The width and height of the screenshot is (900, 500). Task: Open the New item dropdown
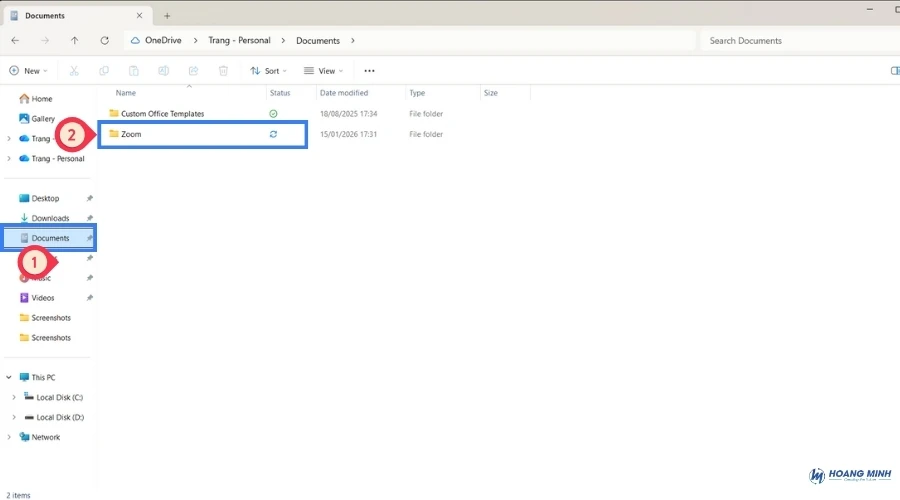pos(28,71)
